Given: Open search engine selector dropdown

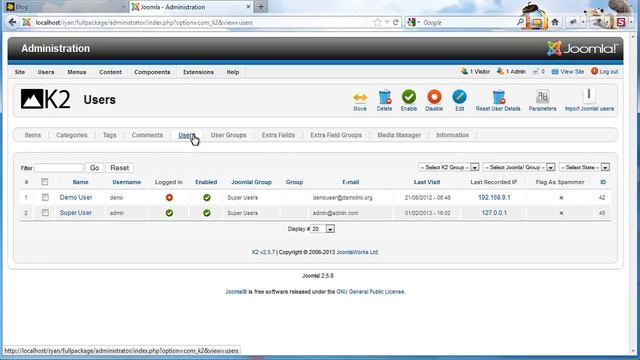Looking at the screenshot, I should coord(413,22).
